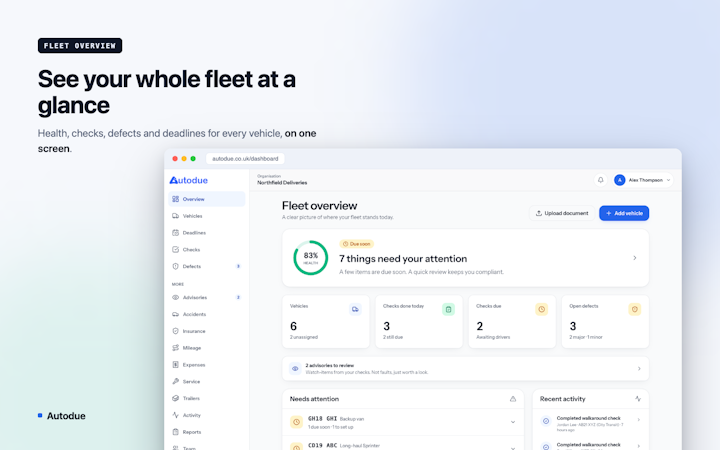Screen dimensions: 720x450
Task: Open the Insurance page
Action: (207, 331)
